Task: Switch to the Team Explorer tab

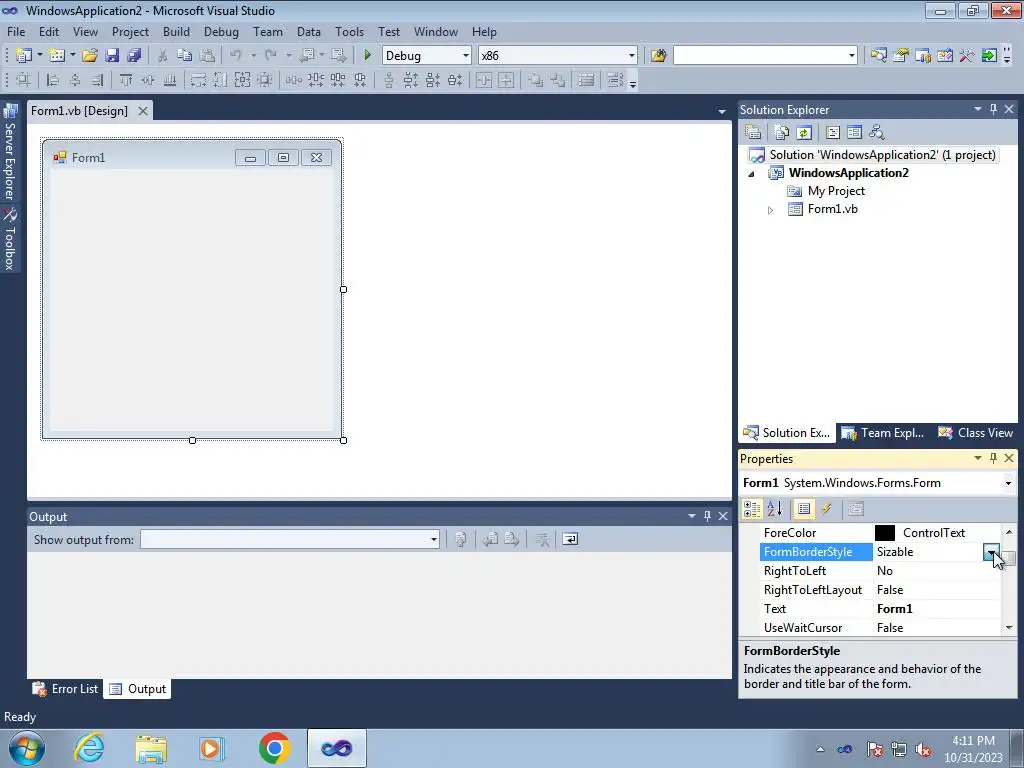Action: pos(883,433)
